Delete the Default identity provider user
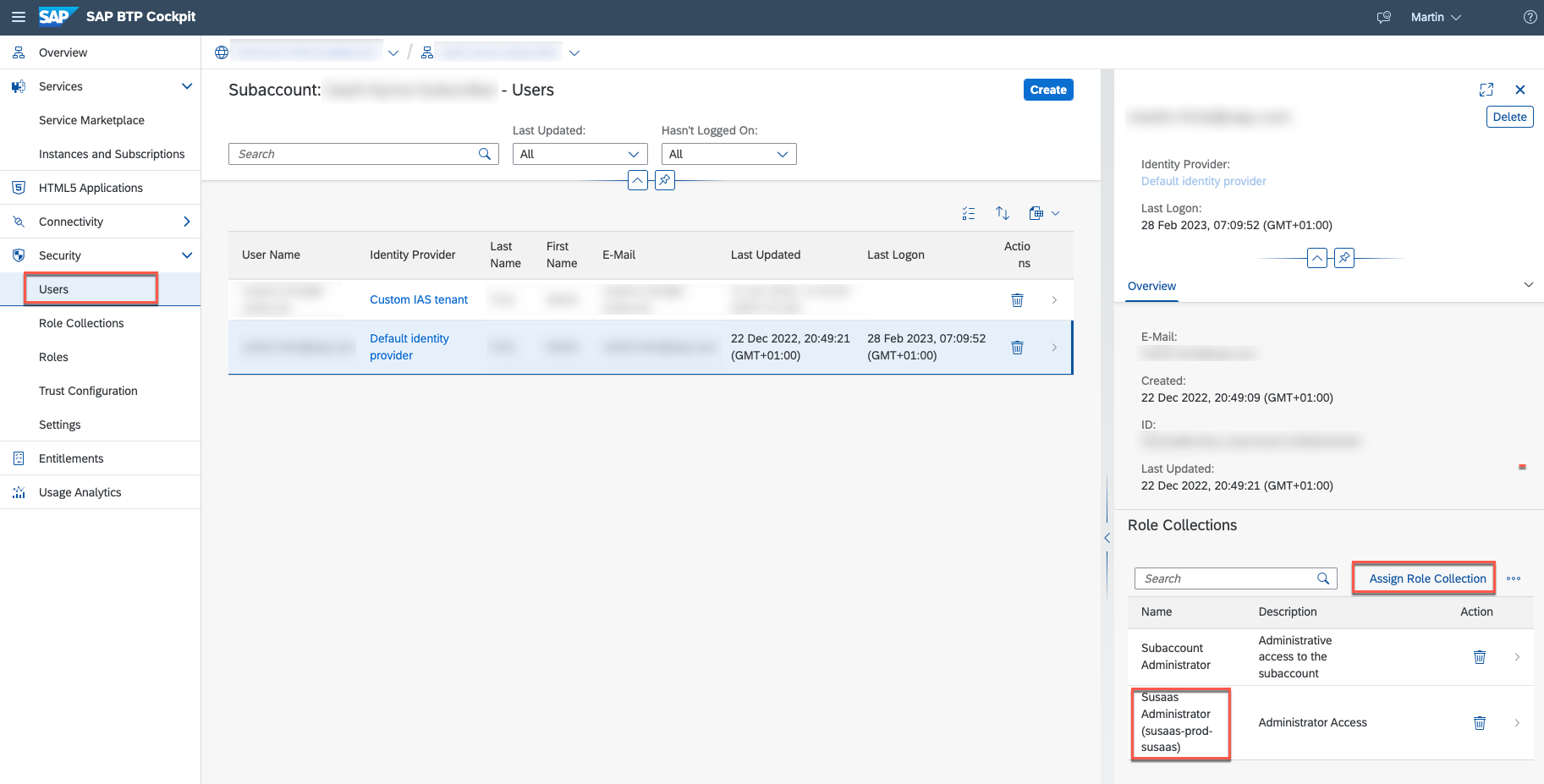Image resolution: width=1544 pixels, height=784 pixels. point(1018,348)
